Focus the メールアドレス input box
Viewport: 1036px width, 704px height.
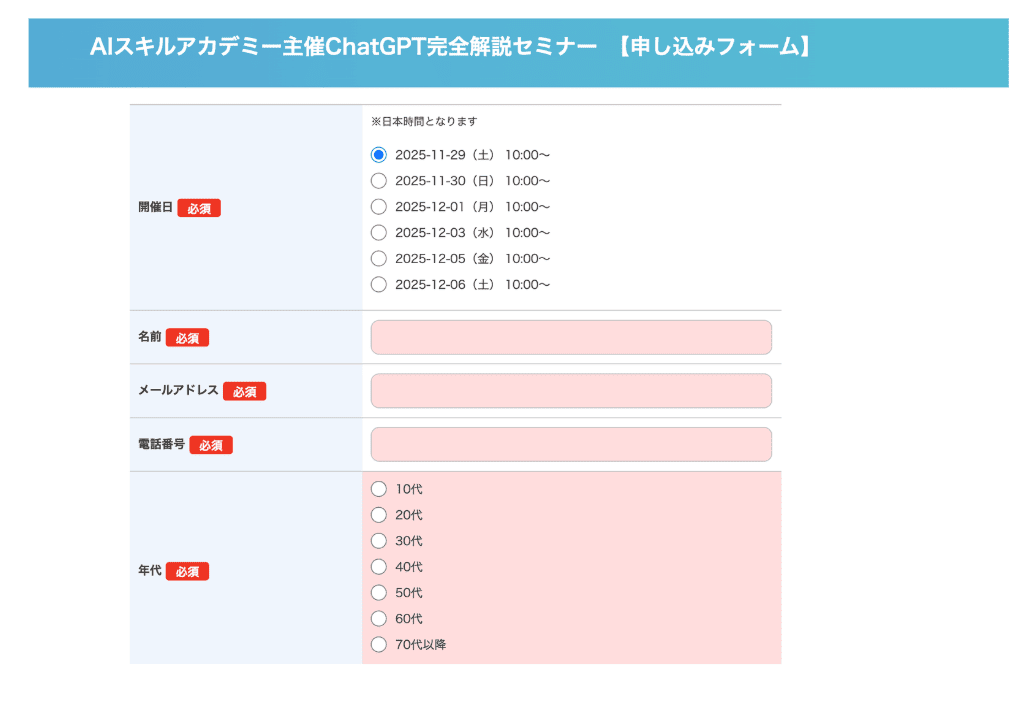(571, 391)
